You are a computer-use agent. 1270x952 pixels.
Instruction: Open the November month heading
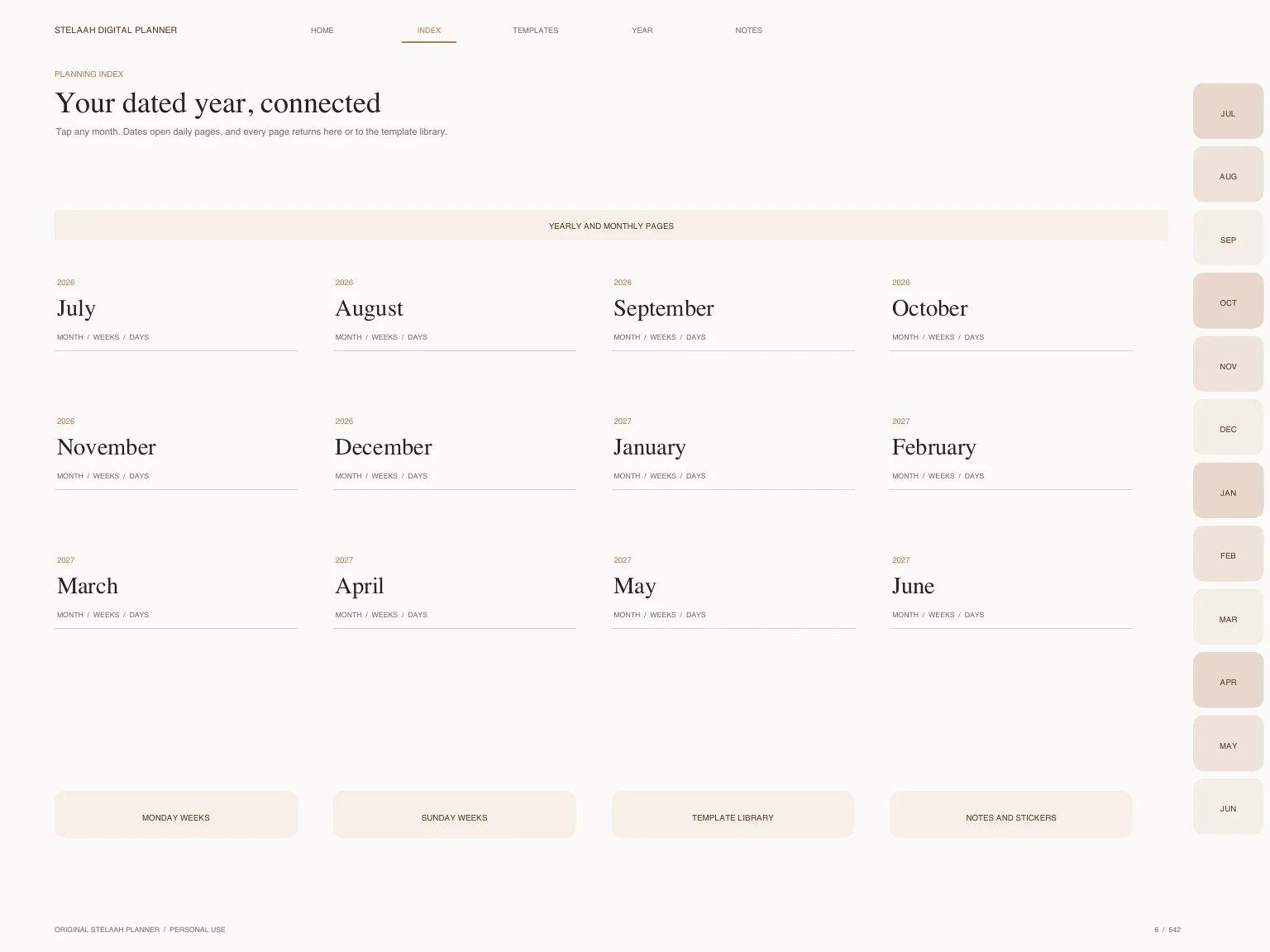click(x=106, y=447)
